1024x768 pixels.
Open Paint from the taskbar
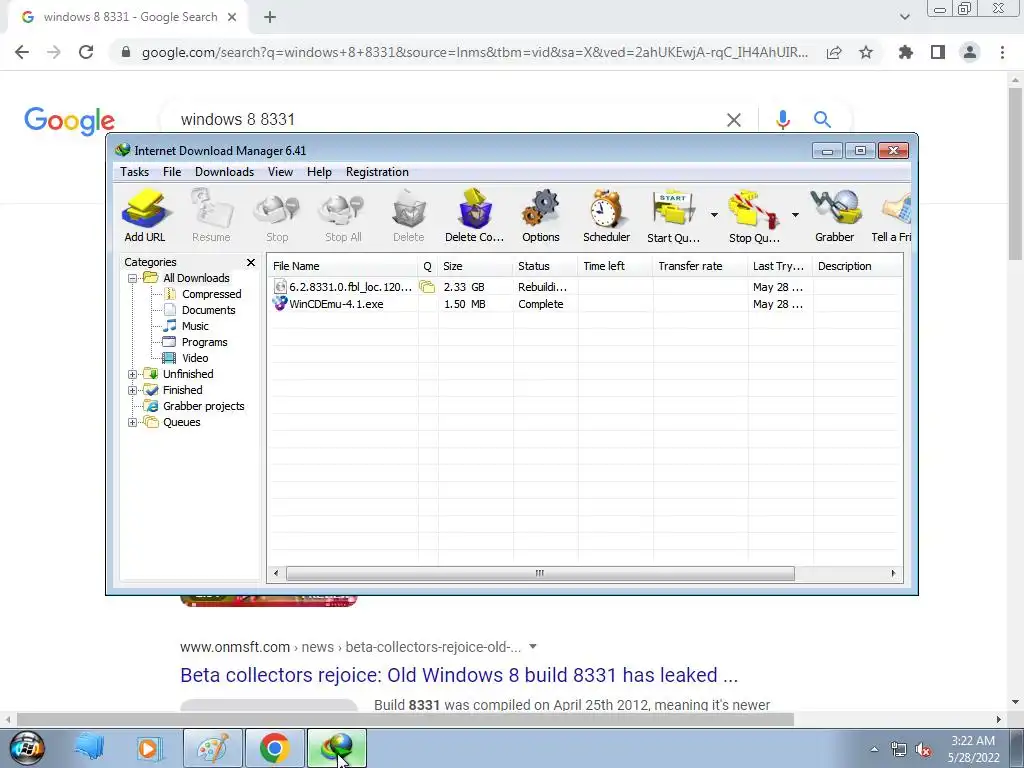click(x=213, y=748)
